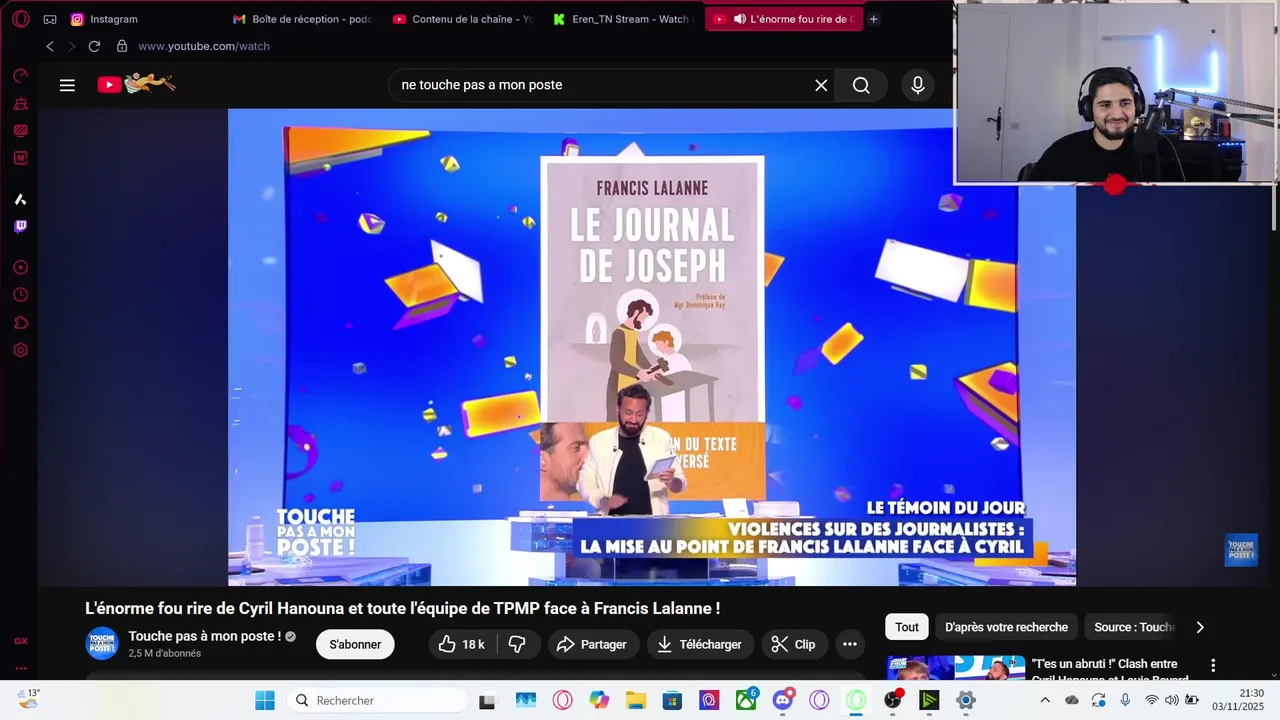Image resolution: width=1280 pixels, height=720 pixels.
Task: Switch to Contenu de la chaîne tab
Action: coord(463,19)
